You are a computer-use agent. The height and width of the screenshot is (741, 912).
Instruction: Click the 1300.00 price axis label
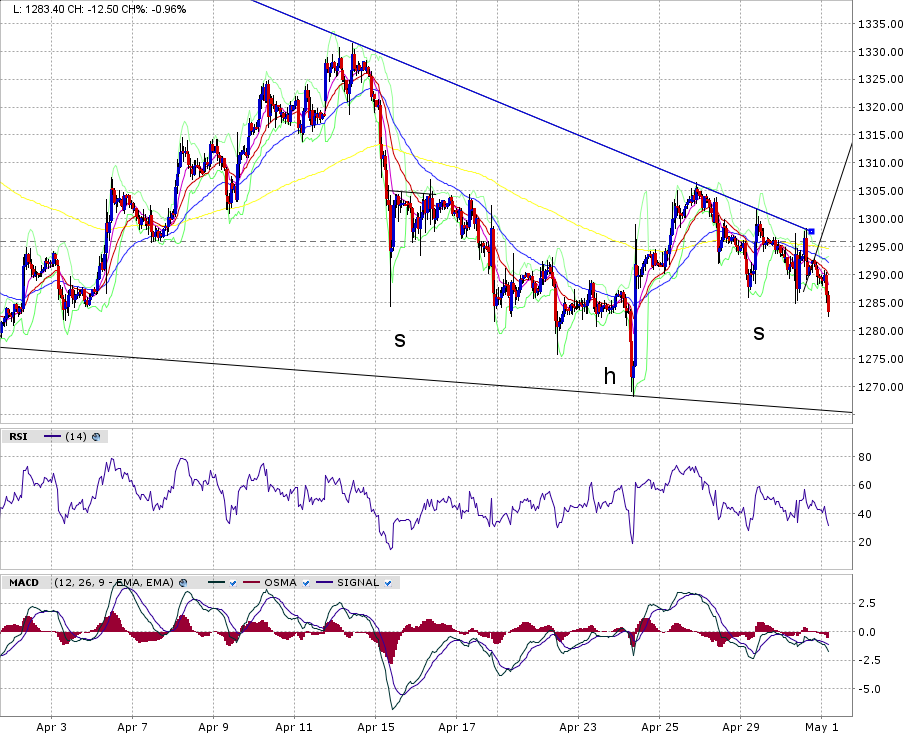coord(881,219)
